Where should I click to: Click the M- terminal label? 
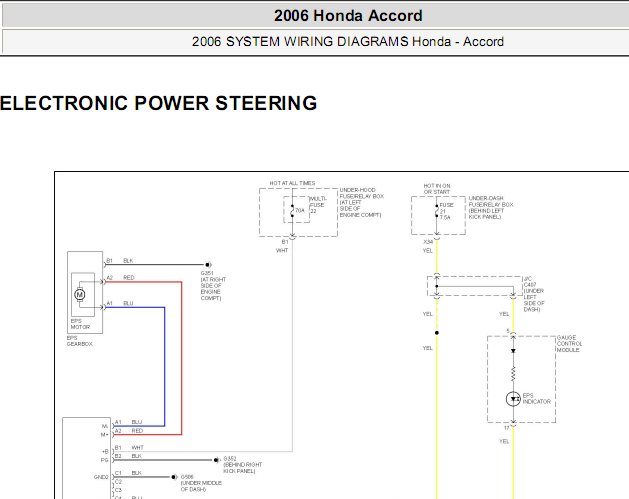pyautogui.click(x=105, y=426)
